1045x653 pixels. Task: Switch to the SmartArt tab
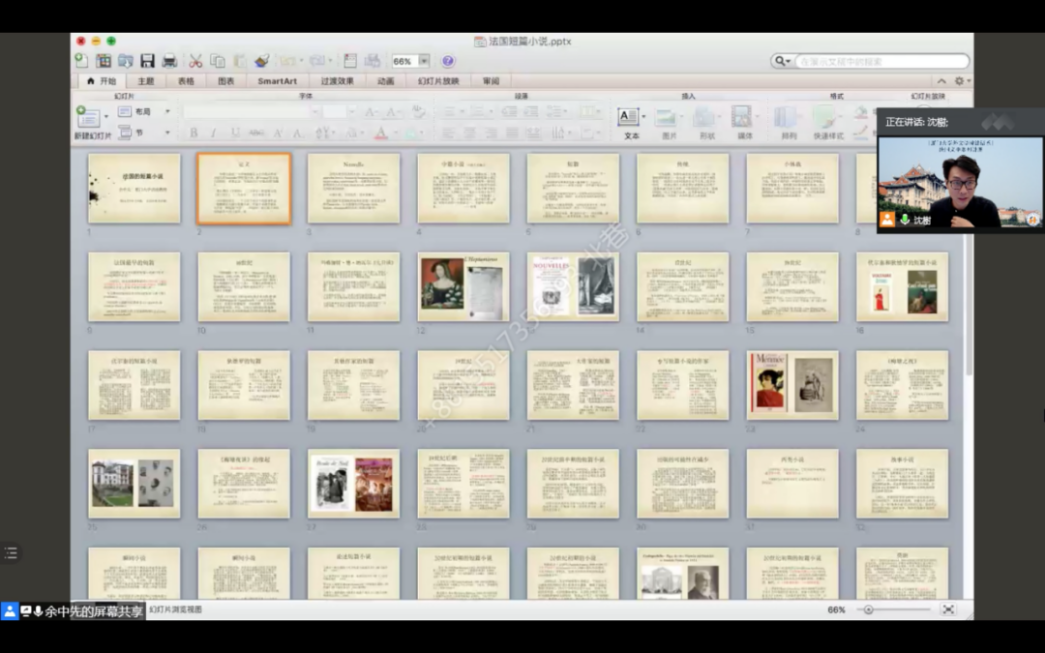tap(277, 81)
